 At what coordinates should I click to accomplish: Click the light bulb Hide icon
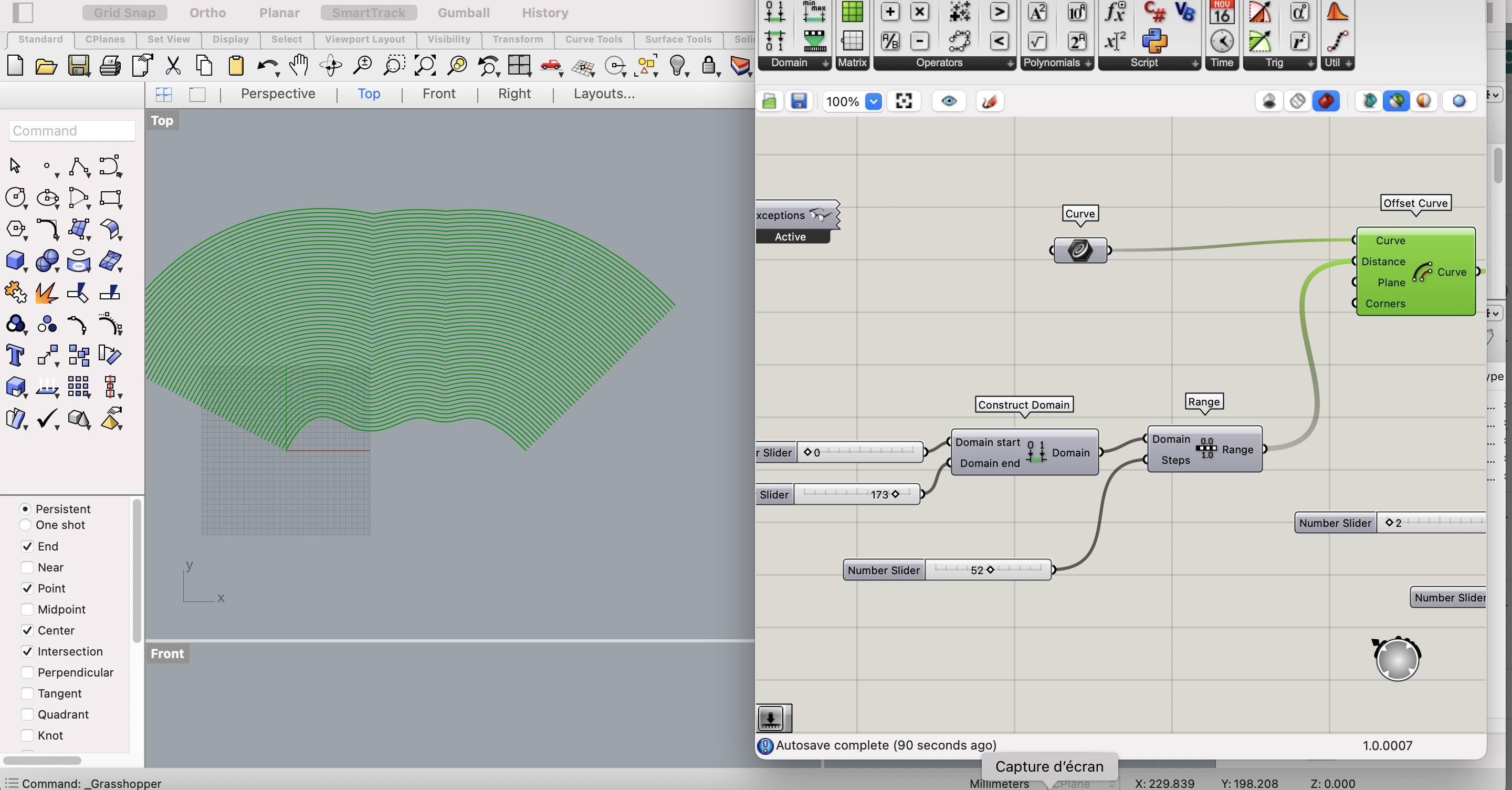pyautogui.click(x=677, y=66)
